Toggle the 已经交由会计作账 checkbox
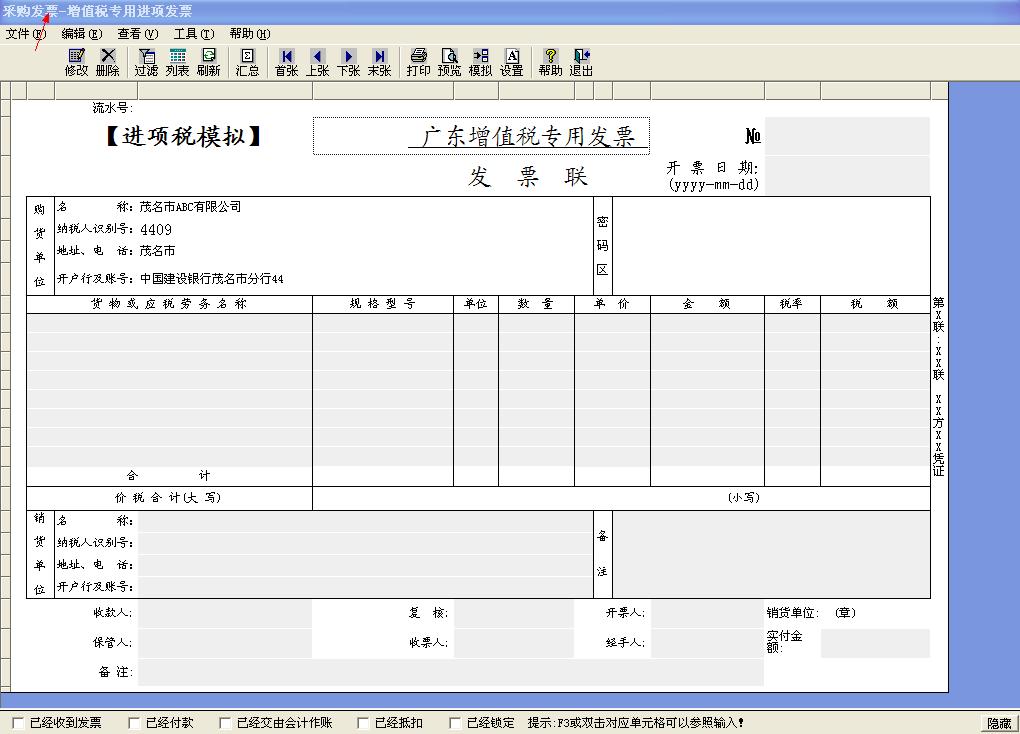Viewport: 1020px width, 734px height. [x=225, y=722]
